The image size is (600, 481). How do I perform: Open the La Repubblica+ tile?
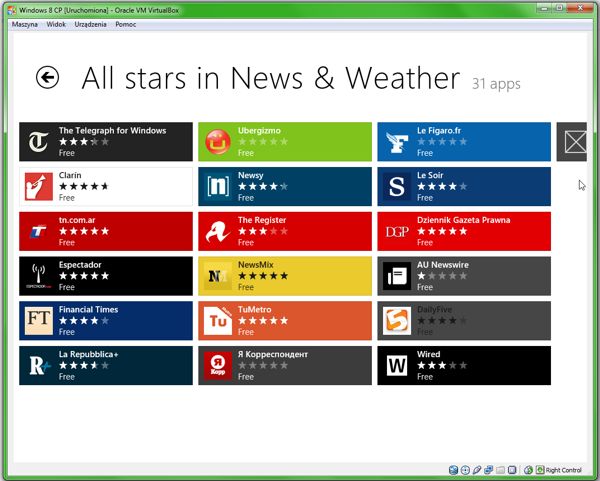click(105, 366)
